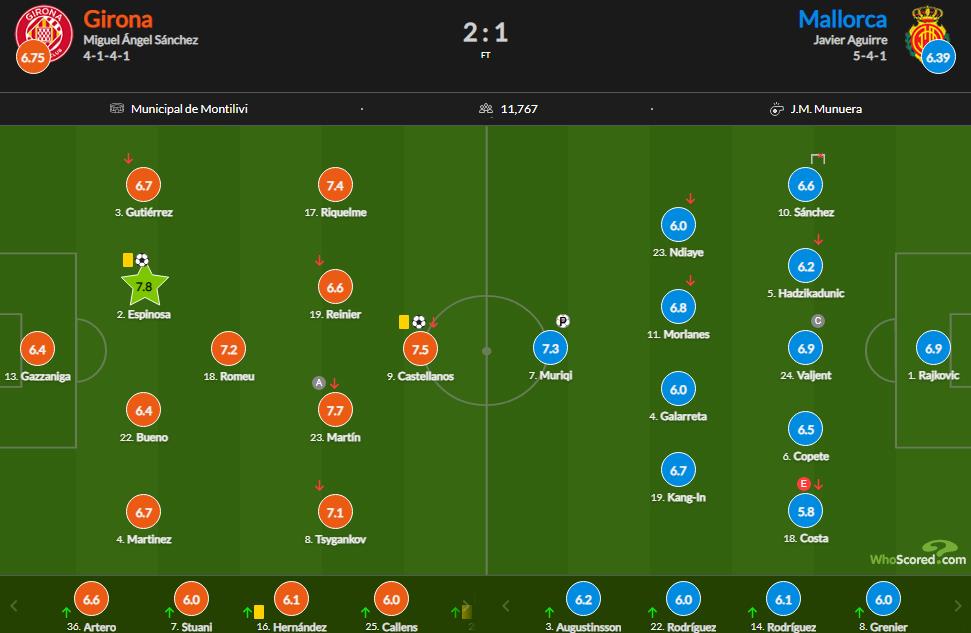Show previous Mallorca substitutes with left chevron
971x633 pixels.
[x=505, y=606]
